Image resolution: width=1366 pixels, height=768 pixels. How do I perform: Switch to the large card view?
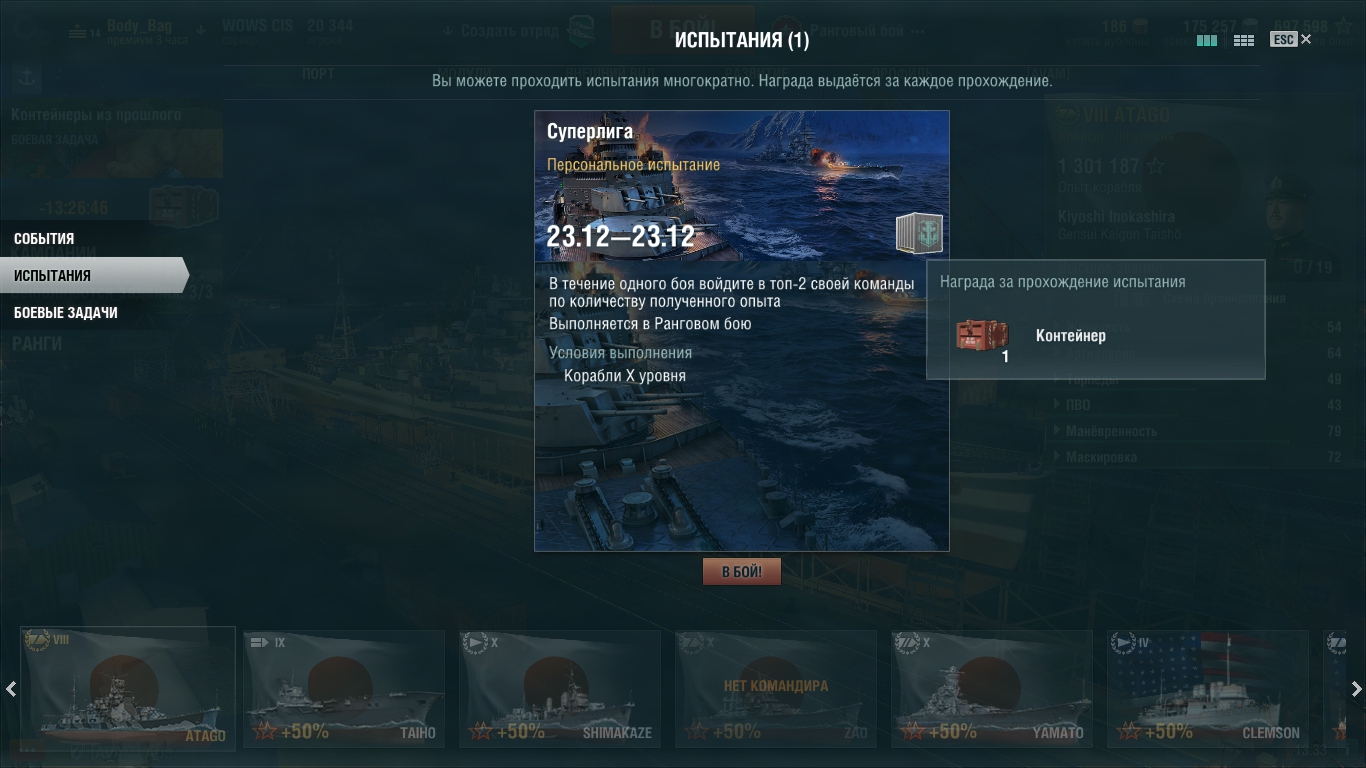click(x=1207, y=41)
